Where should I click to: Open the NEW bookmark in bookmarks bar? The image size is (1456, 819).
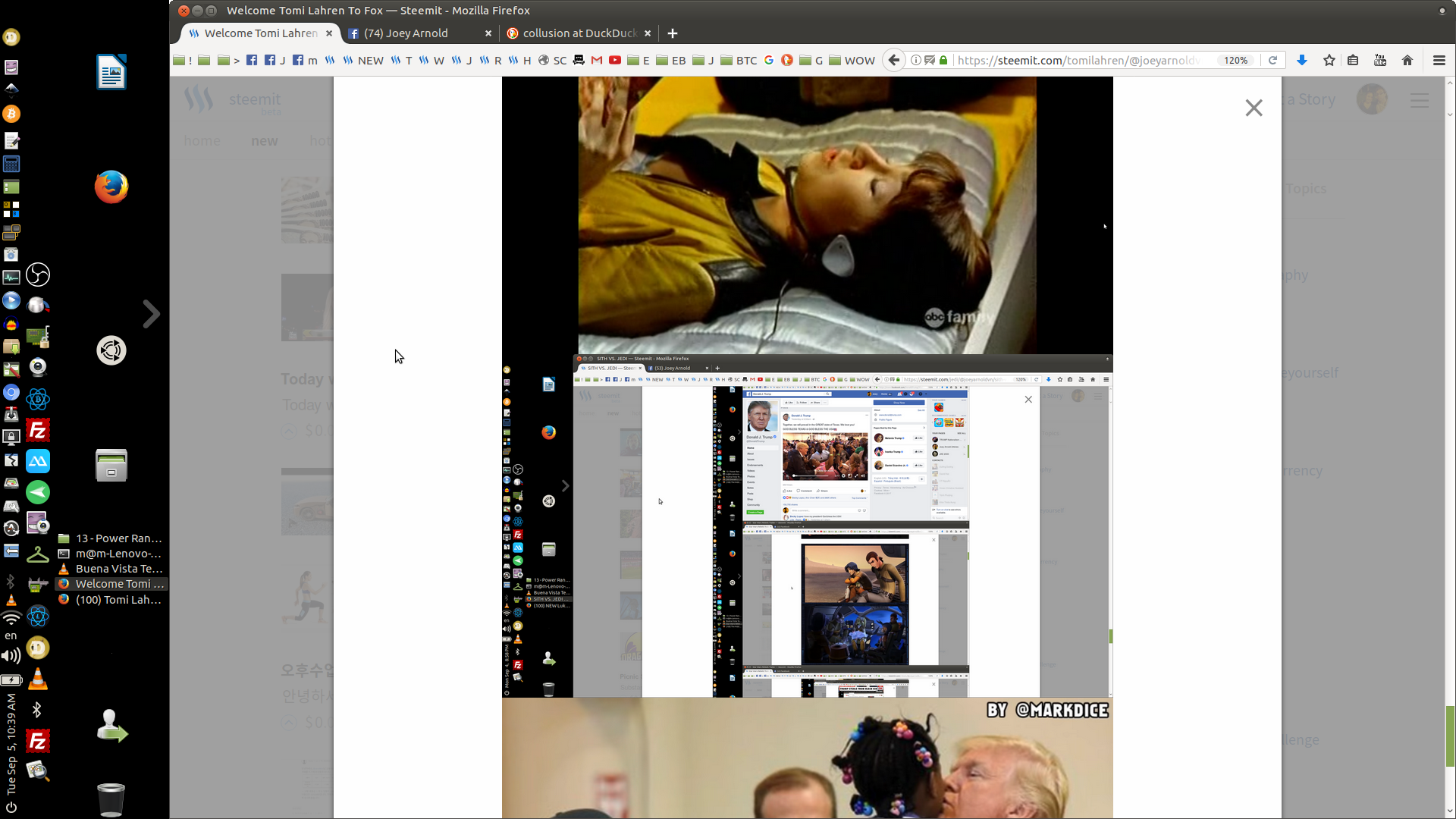(x=363, y=61)
